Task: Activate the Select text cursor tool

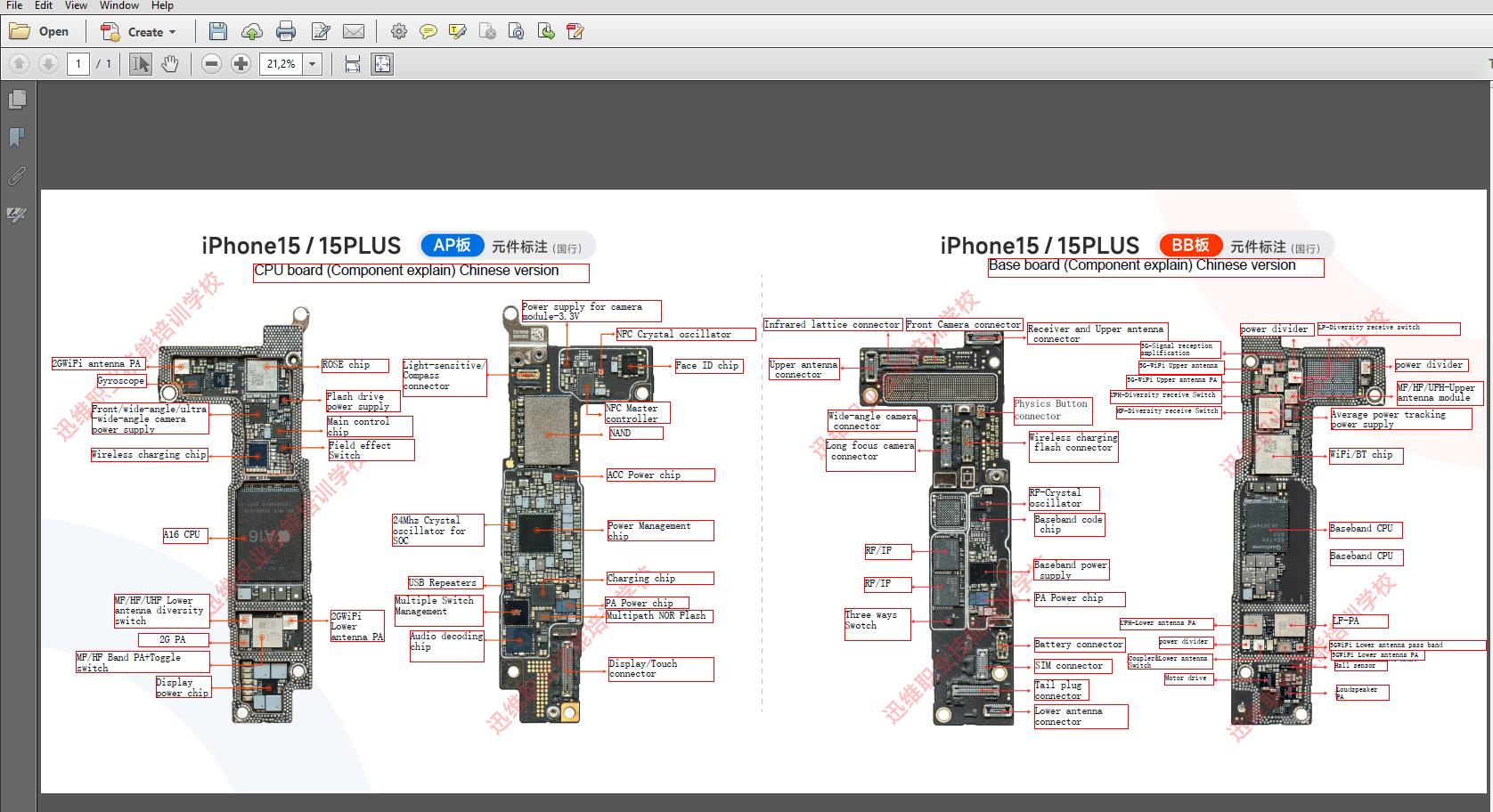Action: pyautogui.click(x=141, y=64)
